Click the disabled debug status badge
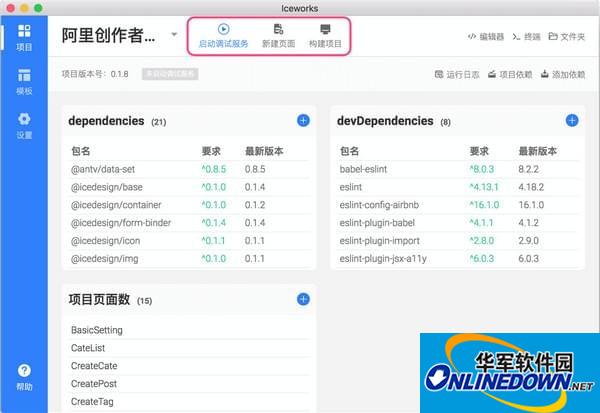This screenshot has width=600, height=413. [170, 74]
